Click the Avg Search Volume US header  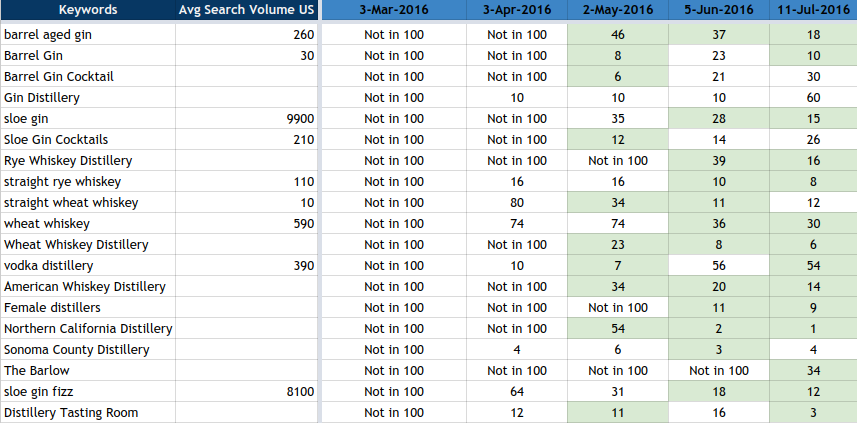pos(246,10)
